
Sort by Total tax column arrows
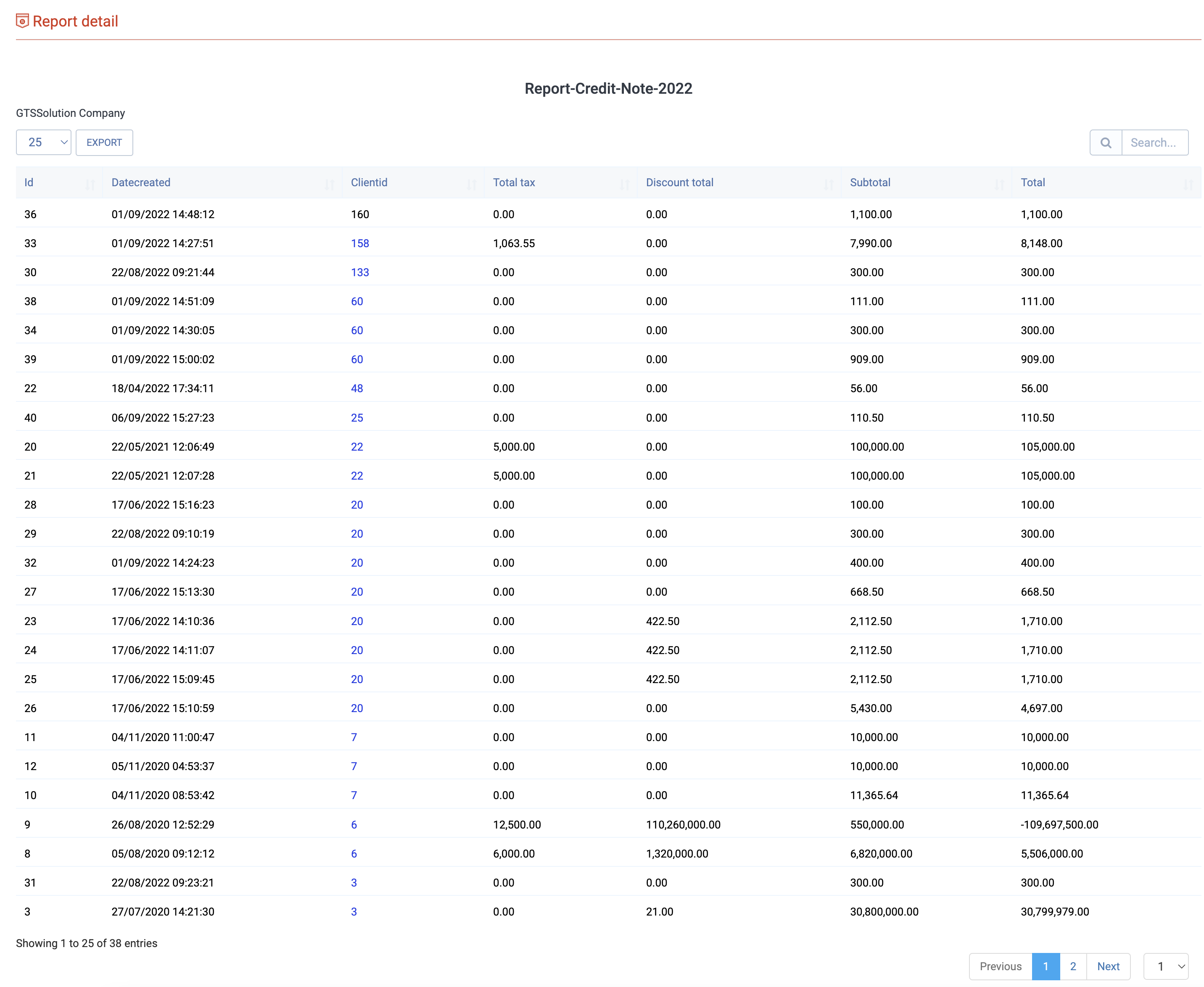point(624,184)
